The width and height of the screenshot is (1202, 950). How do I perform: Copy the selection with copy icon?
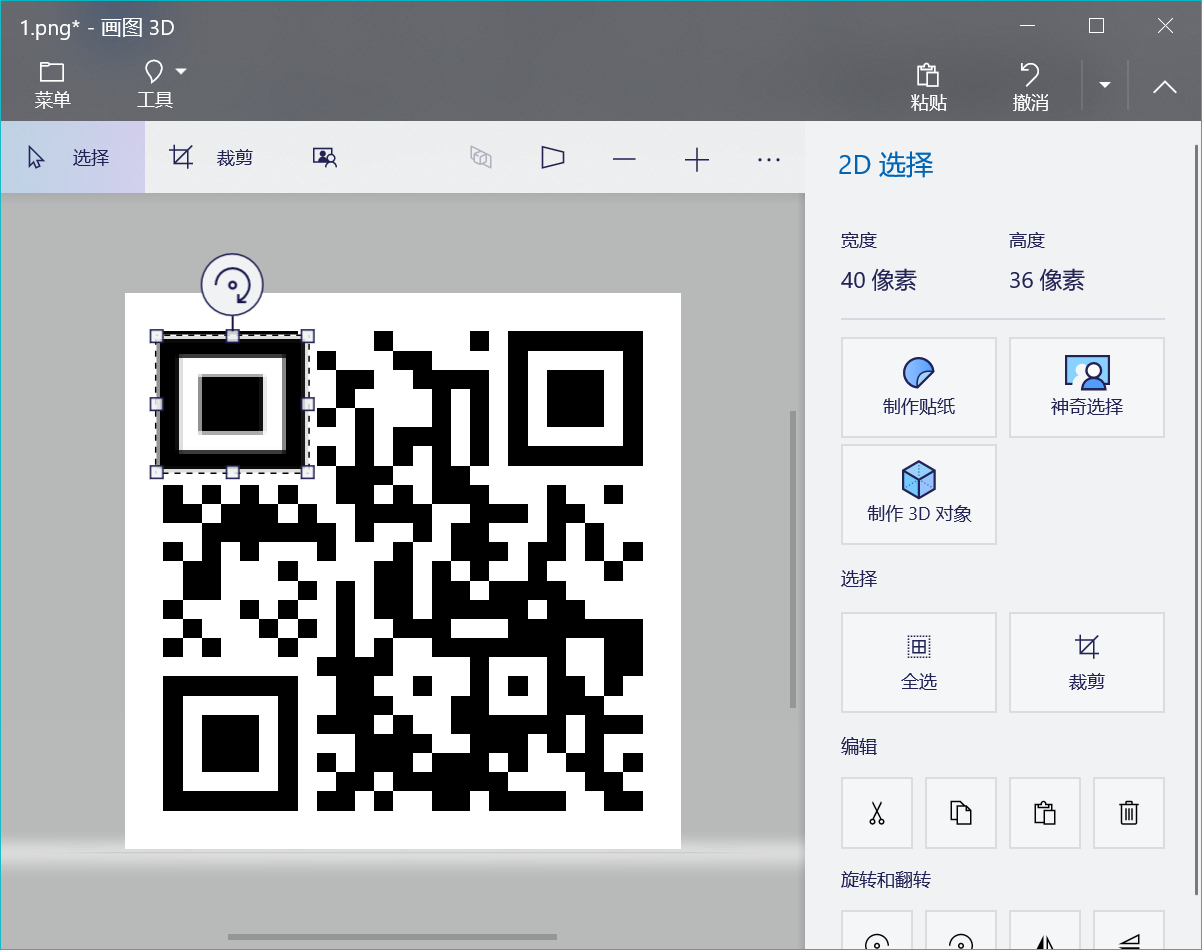click(x=961, y=813)
